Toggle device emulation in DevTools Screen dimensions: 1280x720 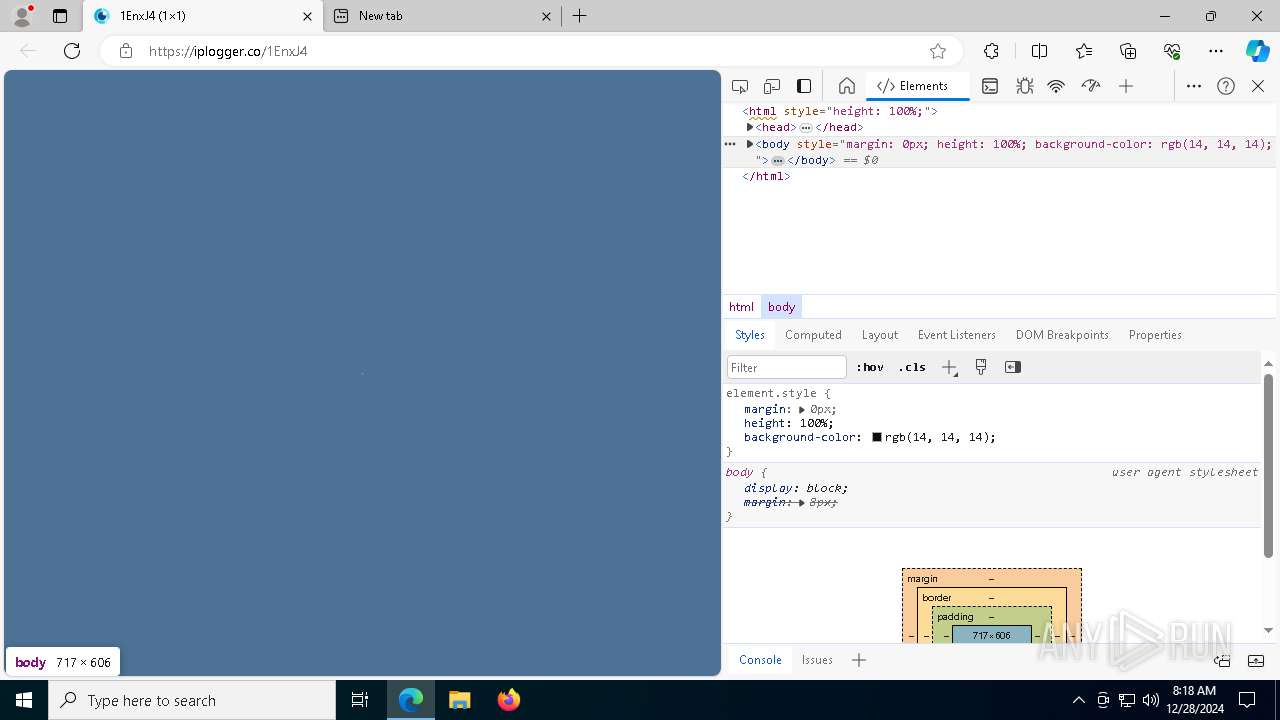pos(772,86)
